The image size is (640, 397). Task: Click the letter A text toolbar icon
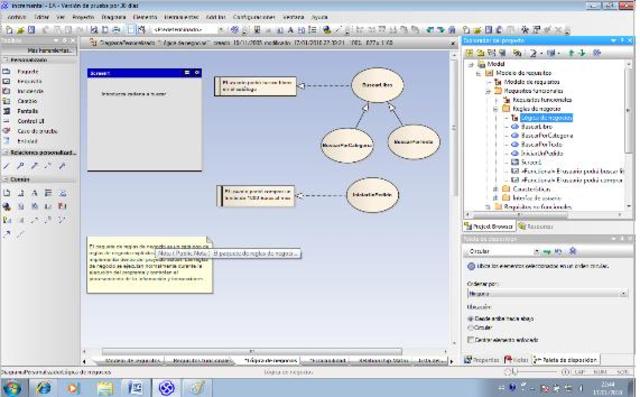click(x=291, y=30)
